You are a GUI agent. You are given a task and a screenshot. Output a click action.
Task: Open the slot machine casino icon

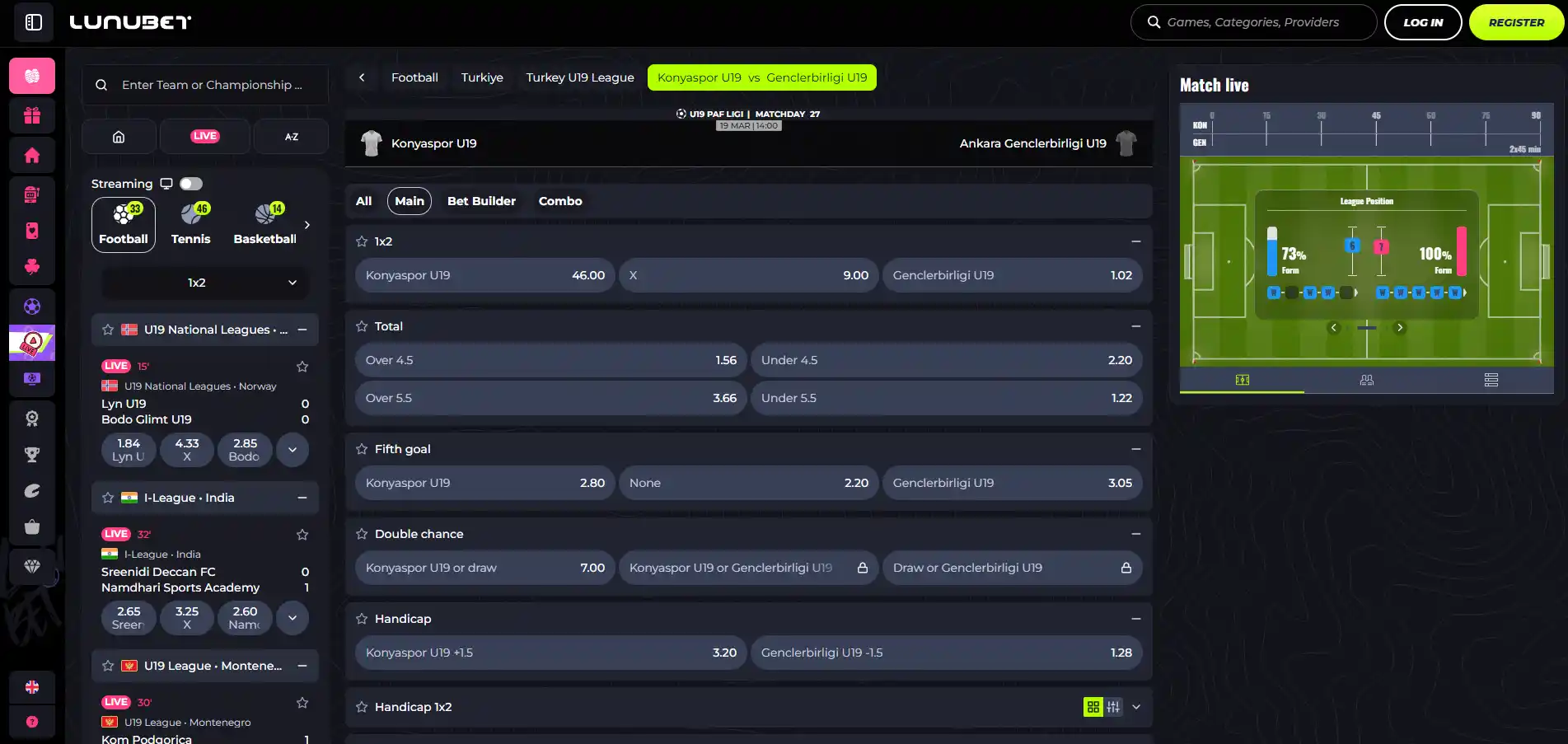(32, 194)
